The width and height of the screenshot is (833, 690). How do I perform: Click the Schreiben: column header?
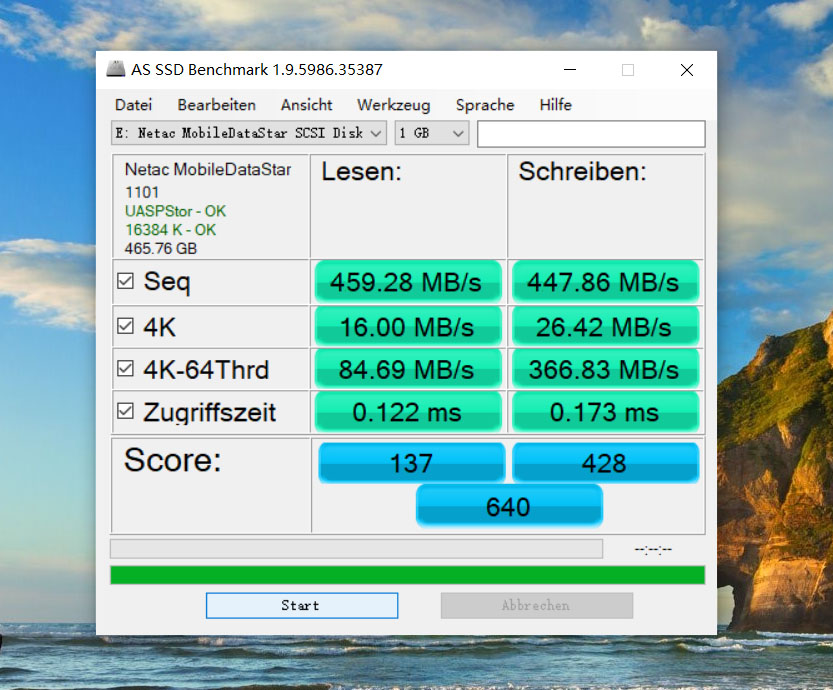coord(582,172)
